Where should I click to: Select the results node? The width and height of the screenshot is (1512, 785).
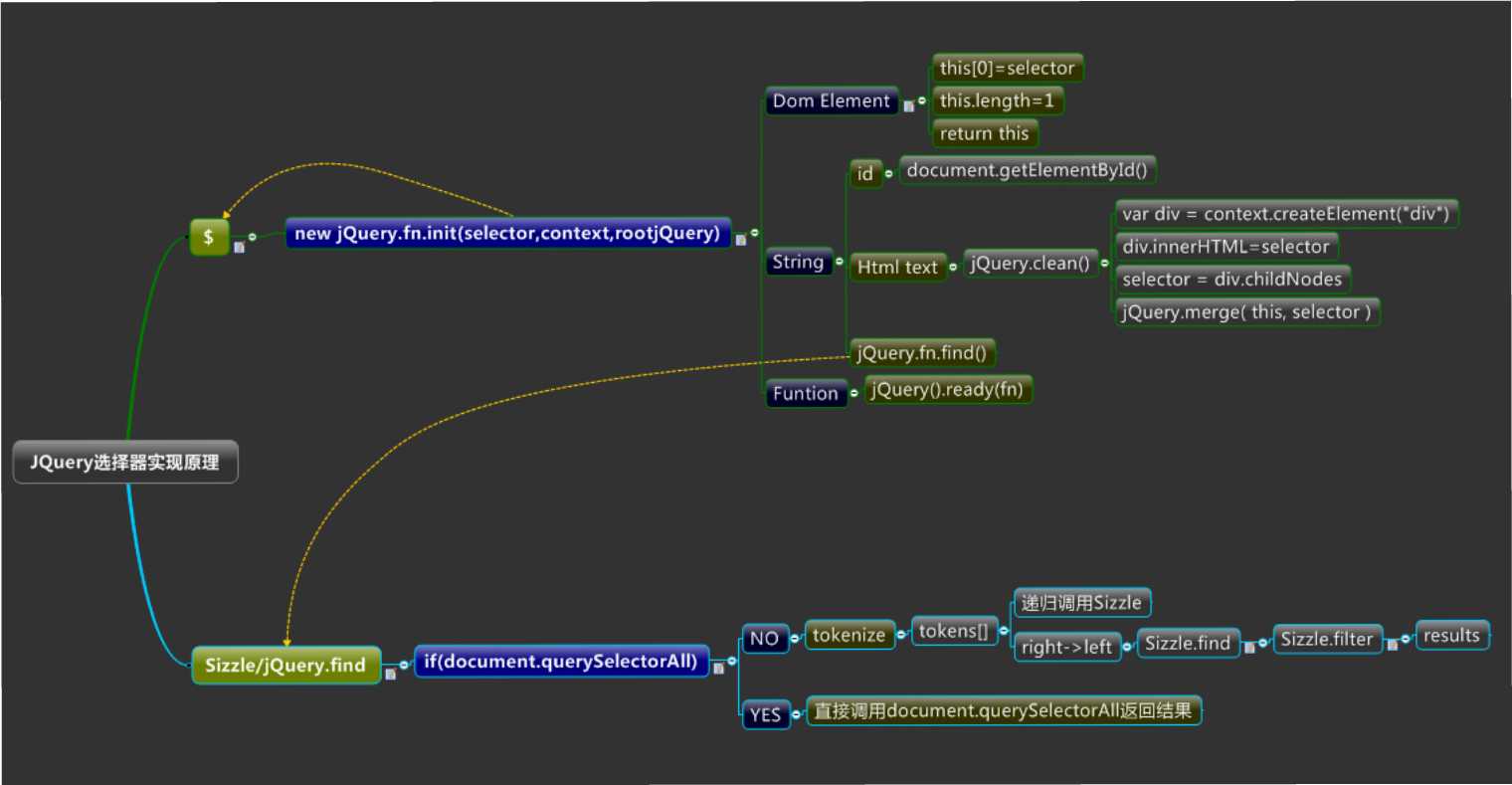tap(1452, 635)
